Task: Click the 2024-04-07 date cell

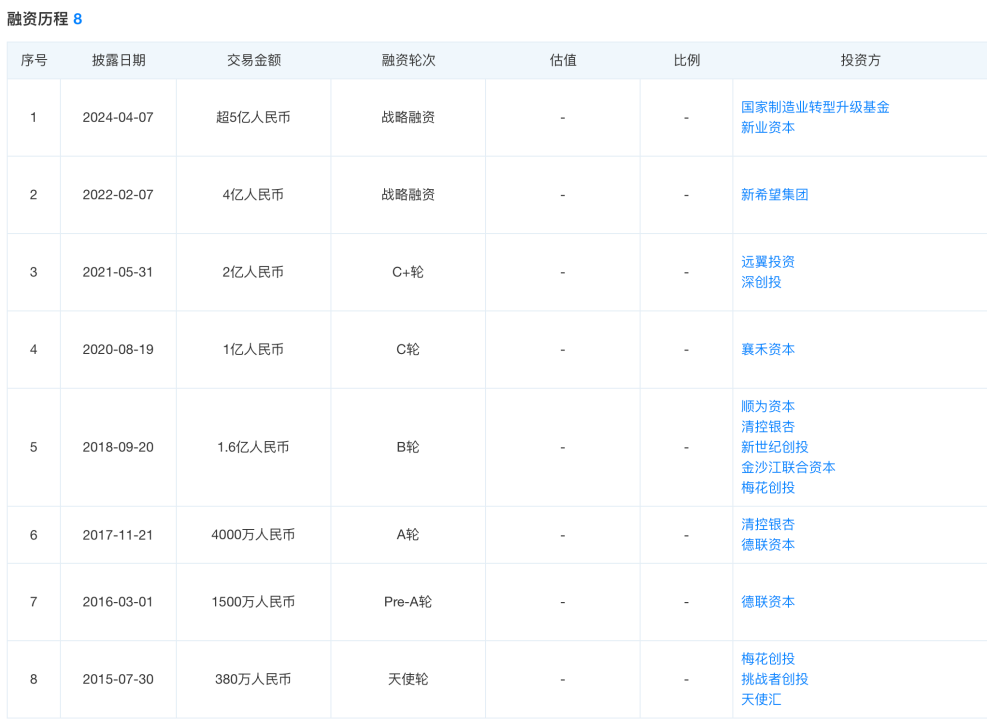Action: coord(118,118)
